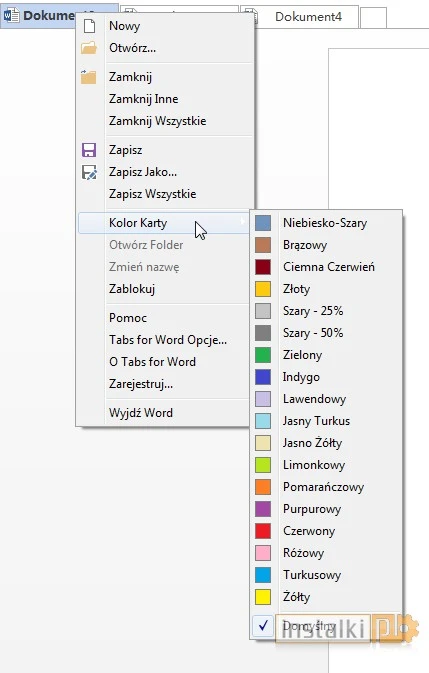Switch to the Dokument4 tab
The height and width of the screenshot is (673, 429).
299,17
